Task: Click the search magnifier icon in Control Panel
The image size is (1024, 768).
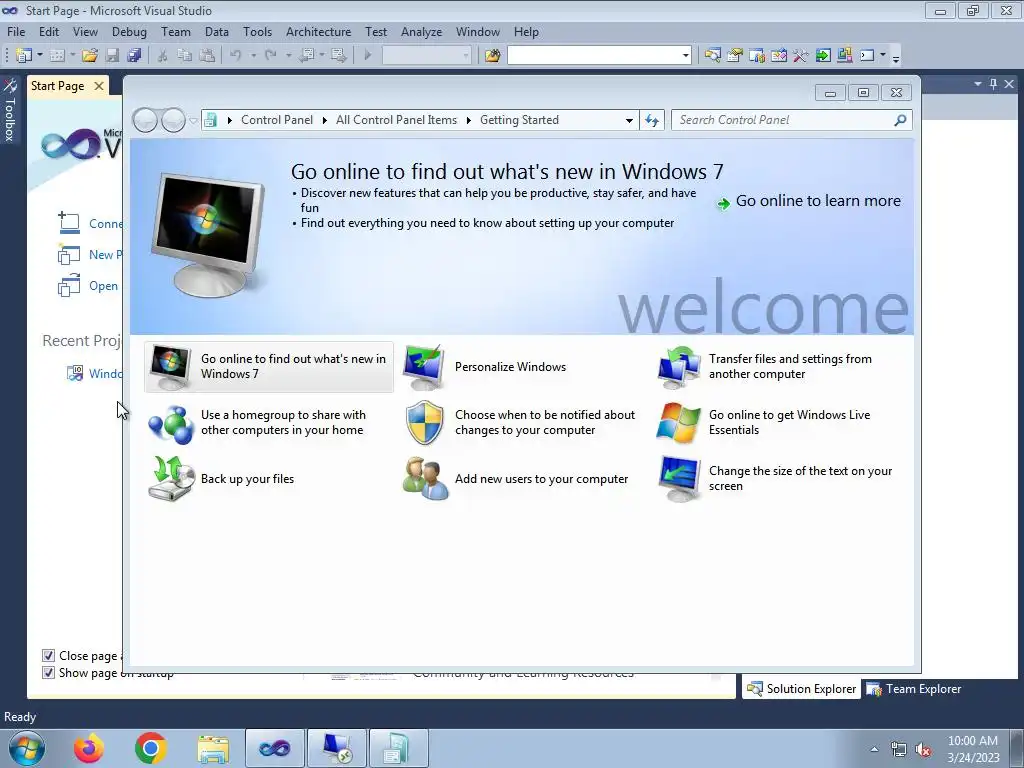Action: 900,120
